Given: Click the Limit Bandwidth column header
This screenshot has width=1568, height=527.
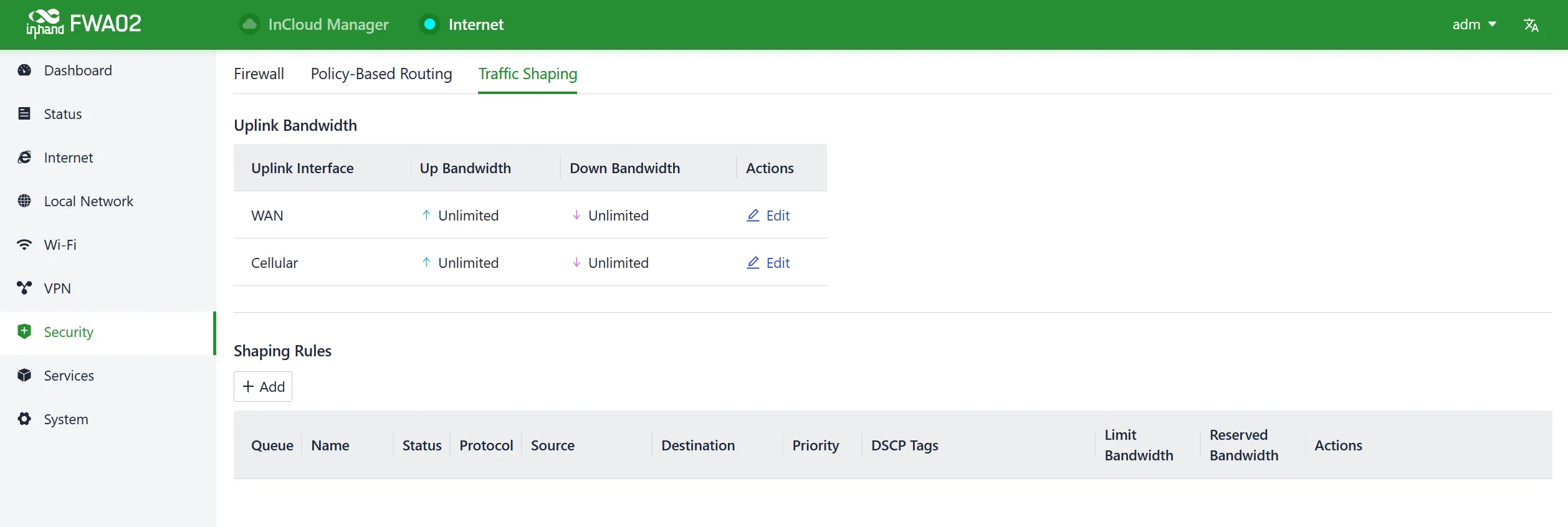Looking at the screenshot, I should point(1139,445).
